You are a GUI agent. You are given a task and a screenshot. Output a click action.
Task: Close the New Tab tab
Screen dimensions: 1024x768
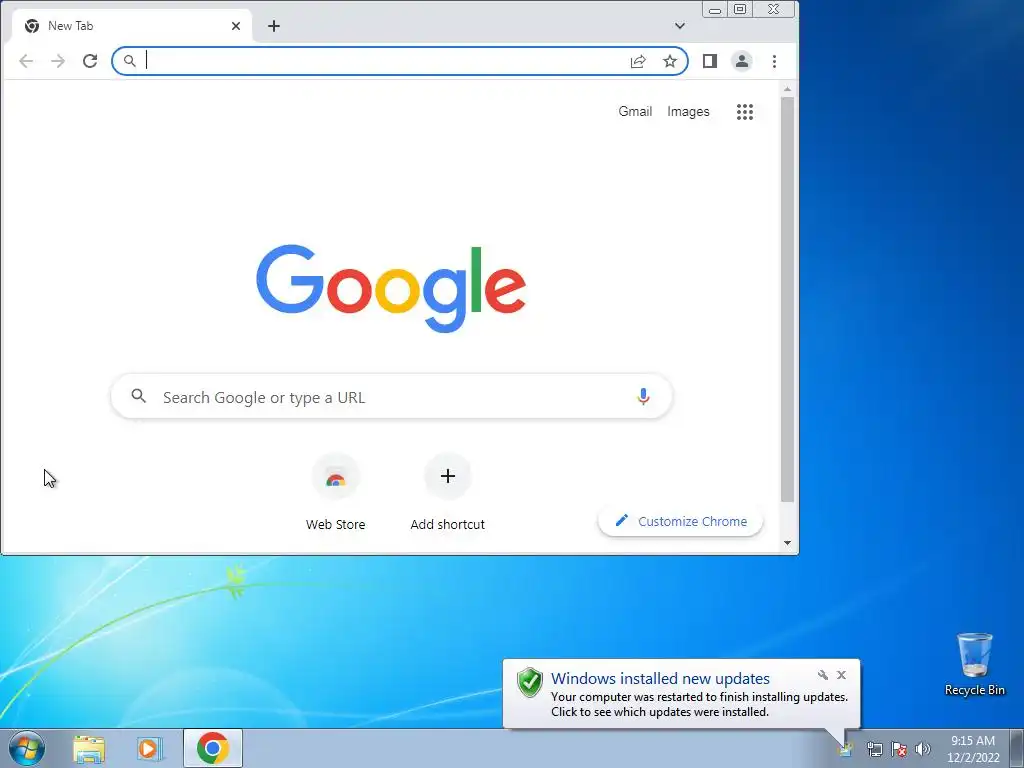tap(236, 26)
